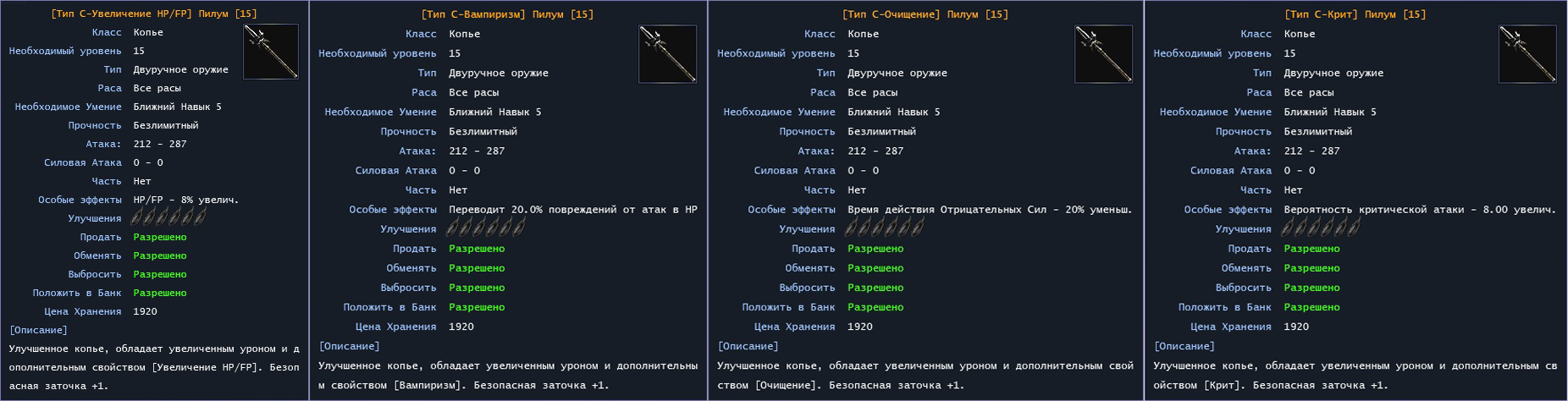Click upgrade slot icons in the Крит tooltip
1568x401 pixels.
(x=1322, y=228)
